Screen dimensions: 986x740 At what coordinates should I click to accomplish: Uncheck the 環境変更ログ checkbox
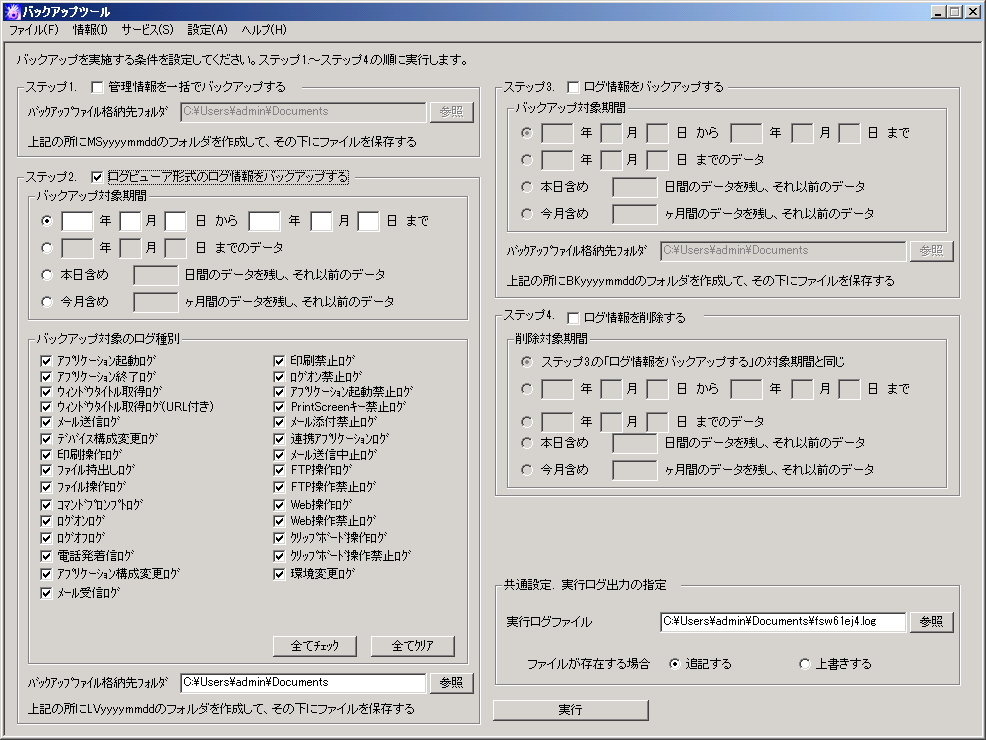281,574
